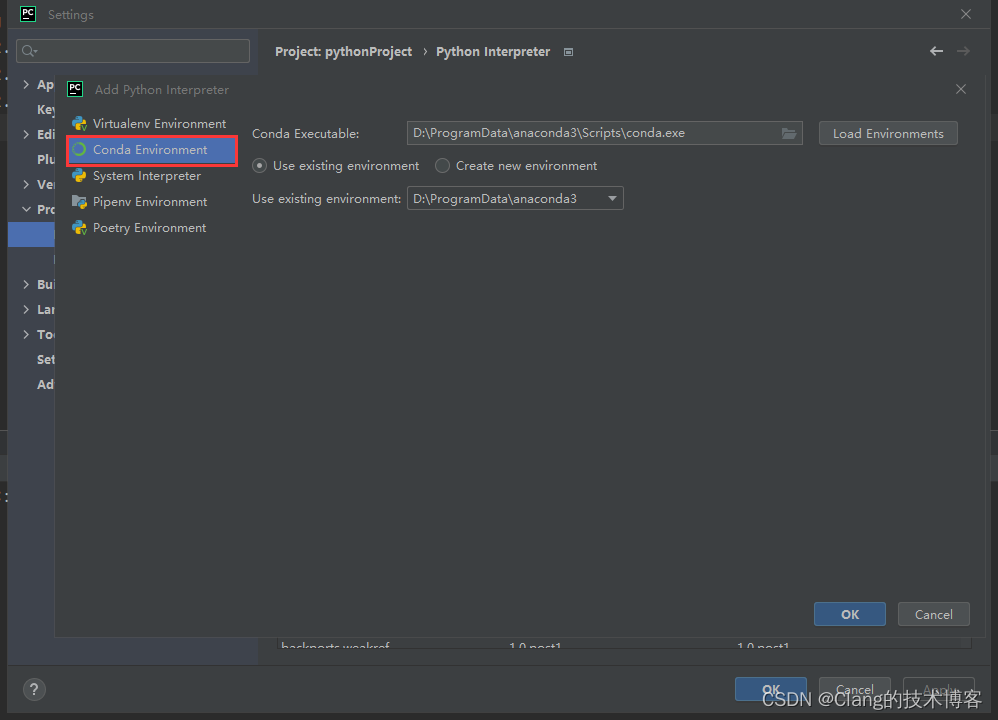Open the help question mark button in Settings
Image resolution: width=998 pixels, height=720 pixels.
34,689
